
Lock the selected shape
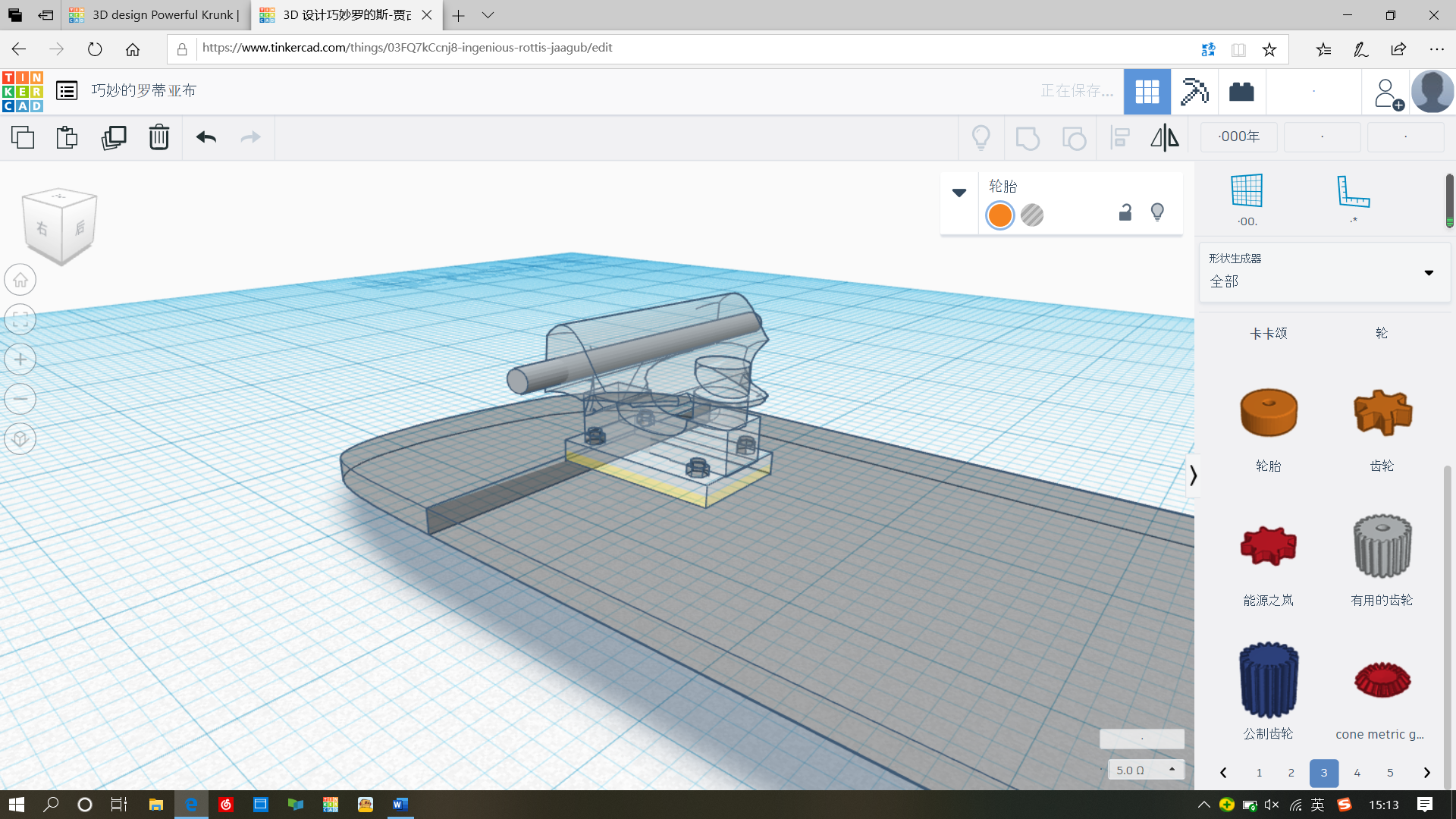pos(1125,212)
